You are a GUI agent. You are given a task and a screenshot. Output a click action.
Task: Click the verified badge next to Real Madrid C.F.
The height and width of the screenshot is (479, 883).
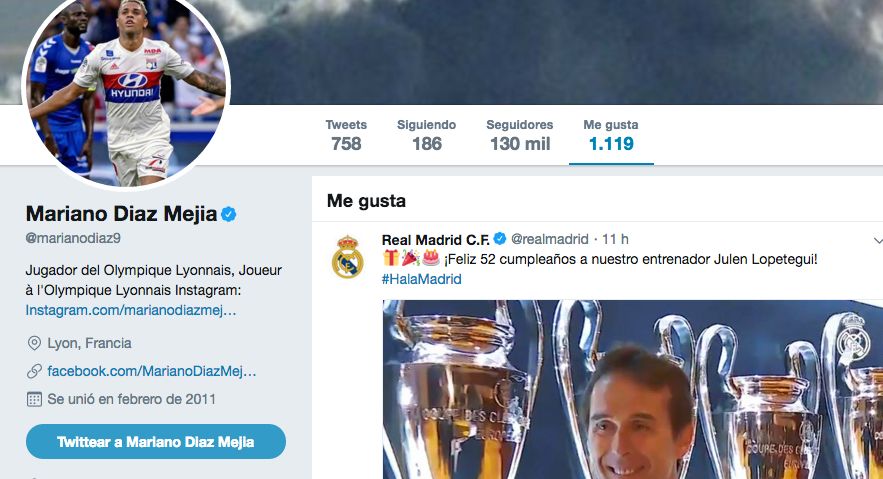499,240
